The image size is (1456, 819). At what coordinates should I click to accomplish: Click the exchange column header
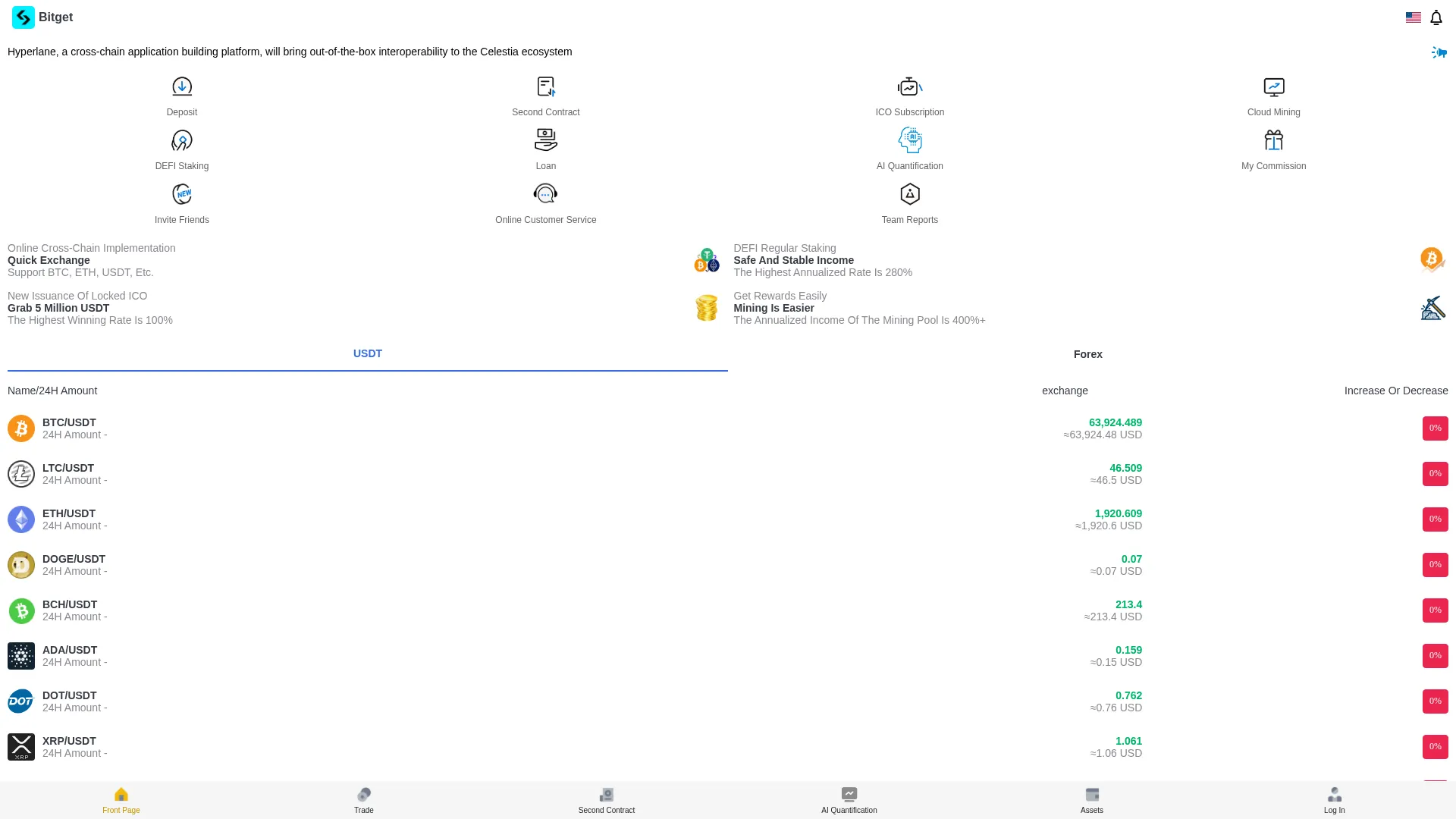[x=1065, y=391]
